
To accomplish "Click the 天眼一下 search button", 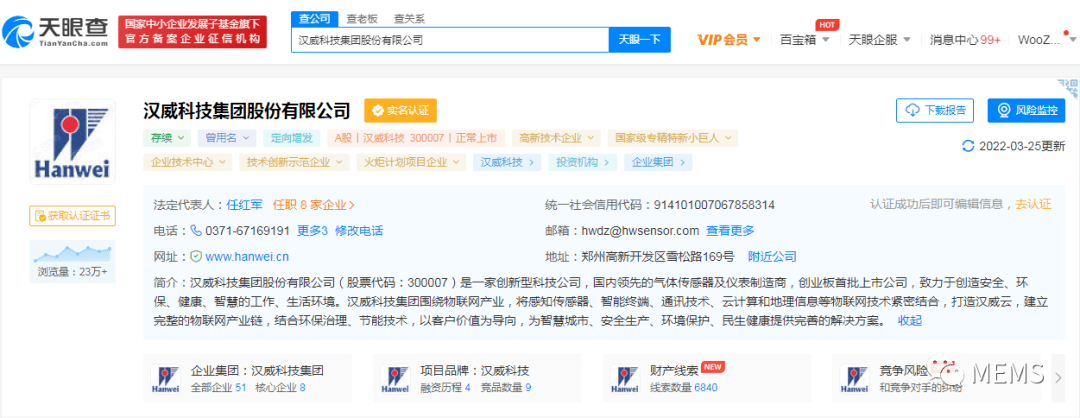I will pyautogui.click(x=639, y=40).
